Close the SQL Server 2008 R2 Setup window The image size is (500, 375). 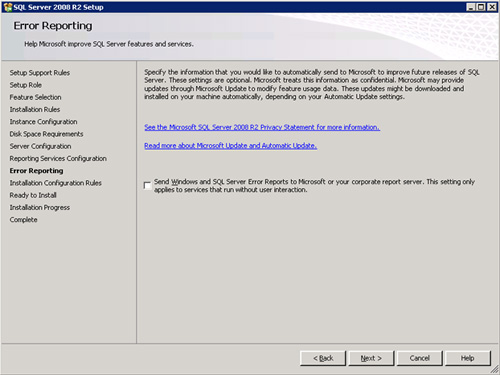point(492,7)
